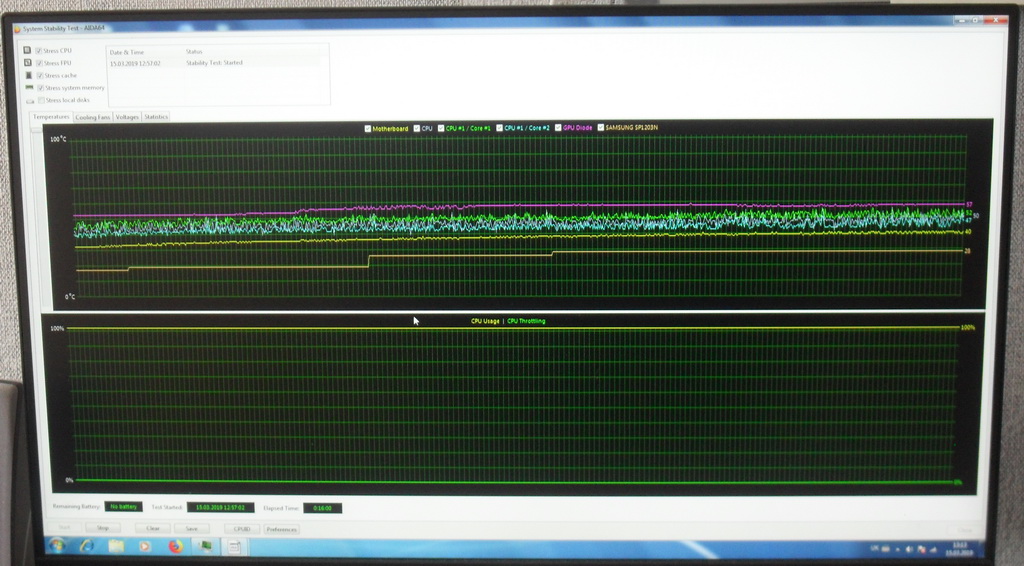Launch Firefox from the taskbar
This screenshot has width=1024, height=566.
coord(175,546)
